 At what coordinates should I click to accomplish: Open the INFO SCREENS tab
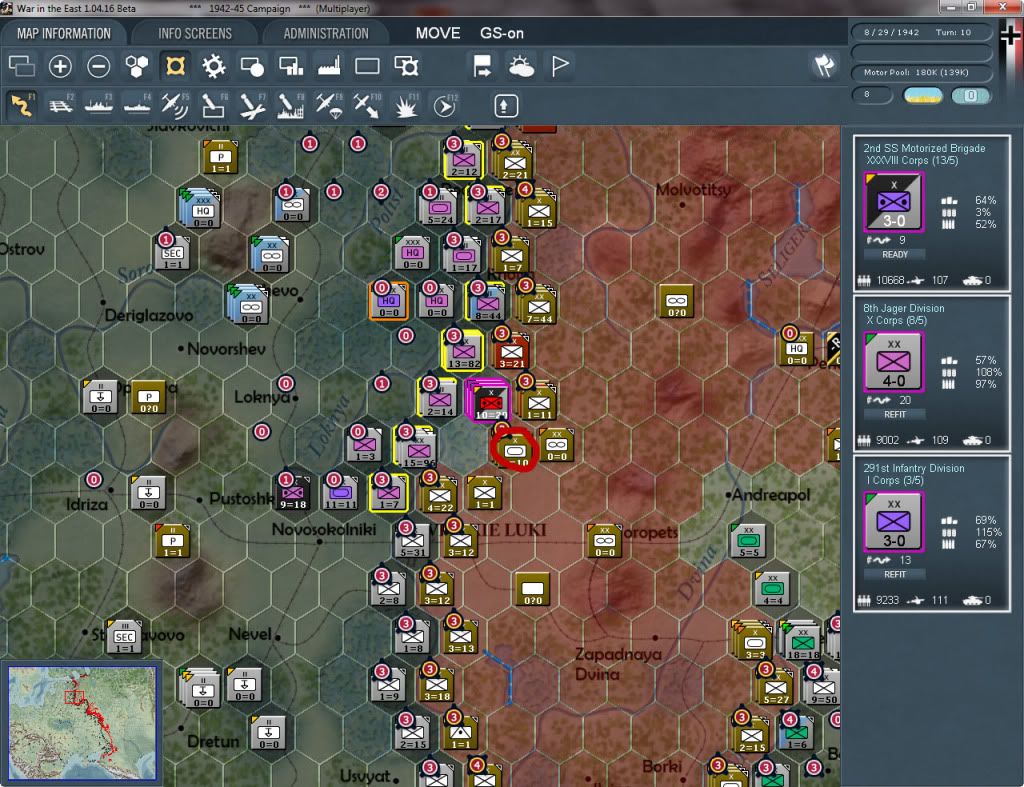coord(195,33)
